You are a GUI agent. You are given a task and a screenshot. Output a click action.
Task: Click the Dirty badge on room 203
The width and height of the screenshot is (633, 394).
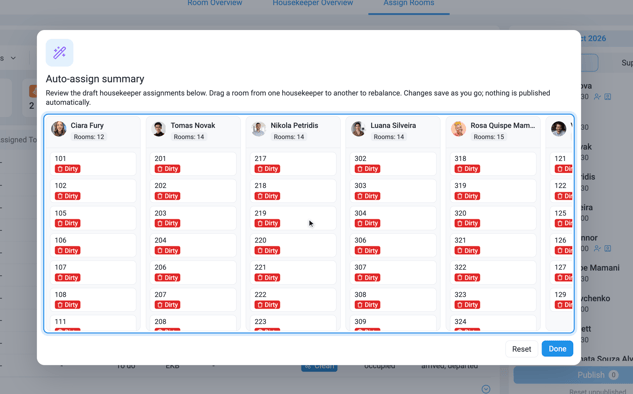point(168,223)
